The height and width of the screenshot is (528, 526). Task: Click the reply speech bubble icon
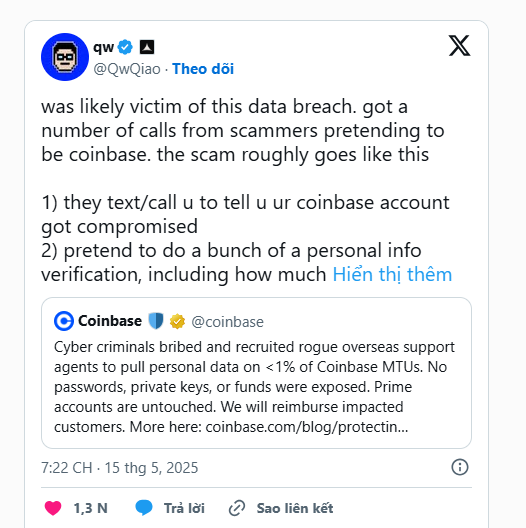[144, 507]
